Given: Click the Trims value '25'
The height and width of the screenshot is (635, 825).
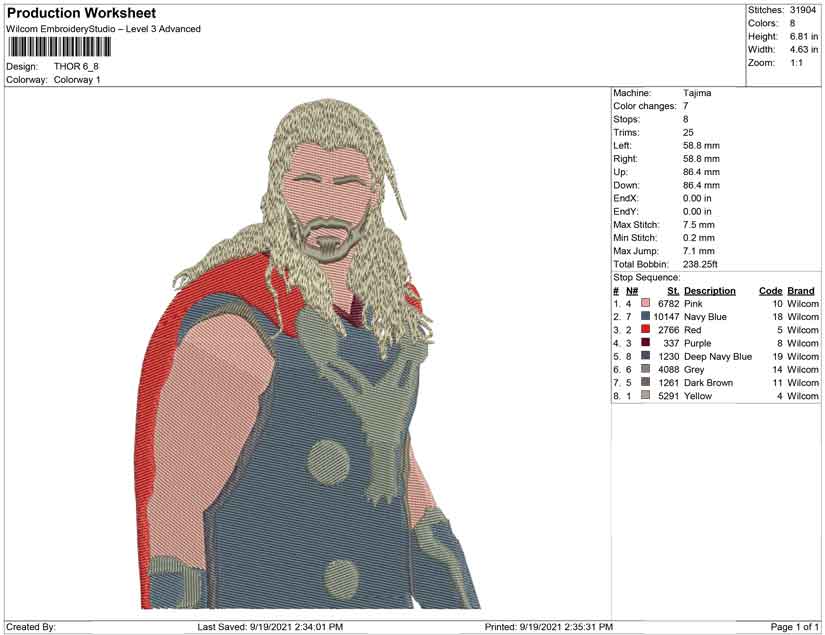Looking at the screenshot, I should click(x=688, y=133).
